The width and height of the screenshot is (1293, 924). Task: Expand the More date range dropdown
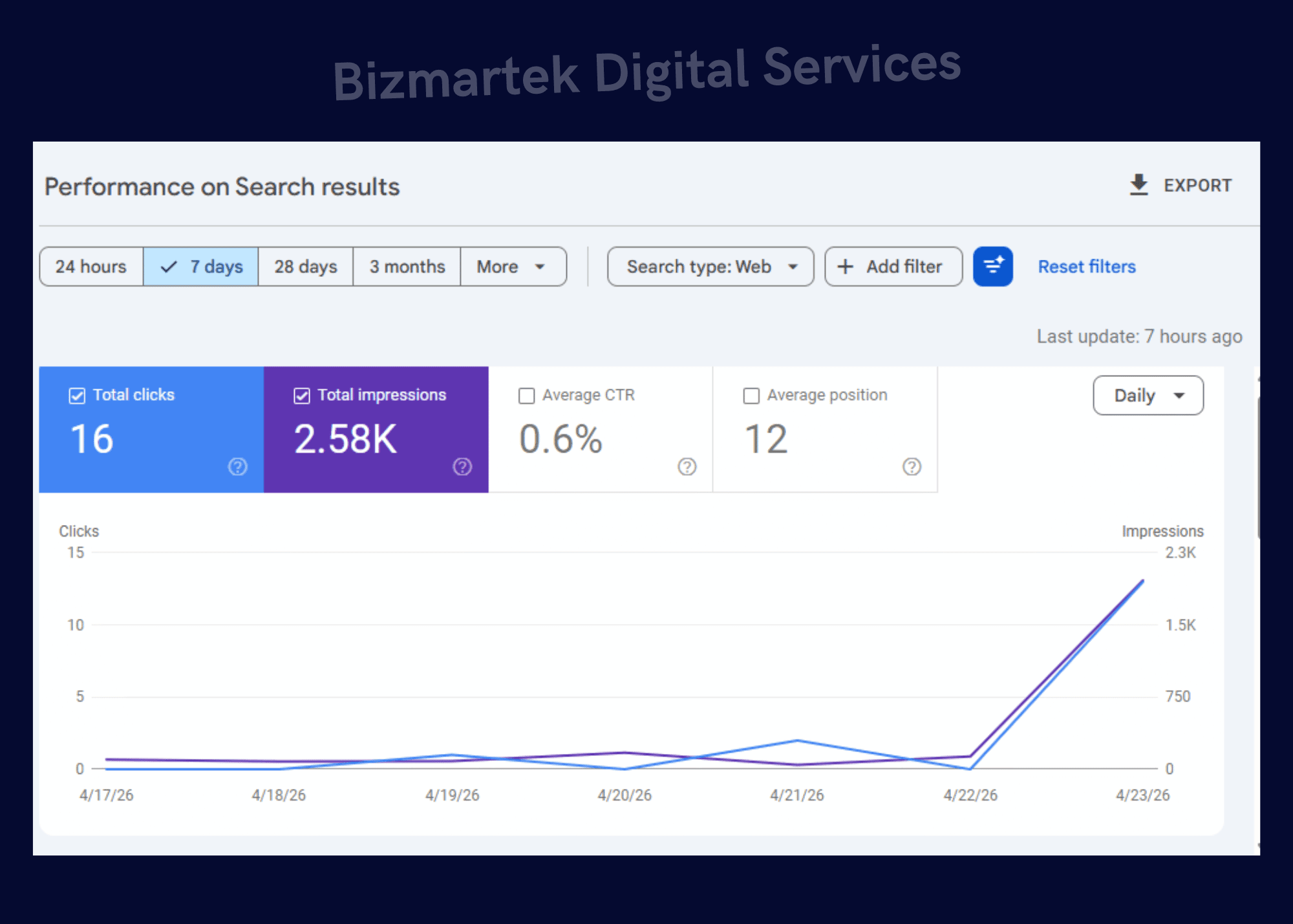(513, 266)
